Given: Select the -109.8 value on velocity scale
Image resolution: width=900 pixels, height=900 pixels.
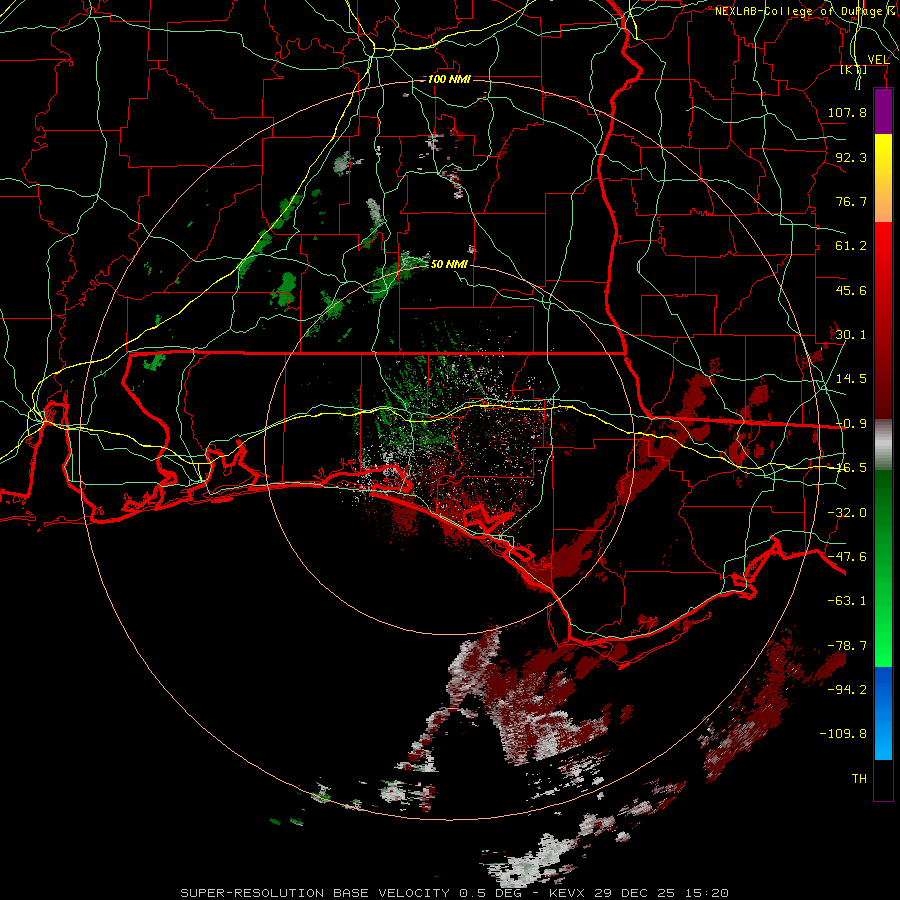Looking at the screenshot, I should click(843, 734).
